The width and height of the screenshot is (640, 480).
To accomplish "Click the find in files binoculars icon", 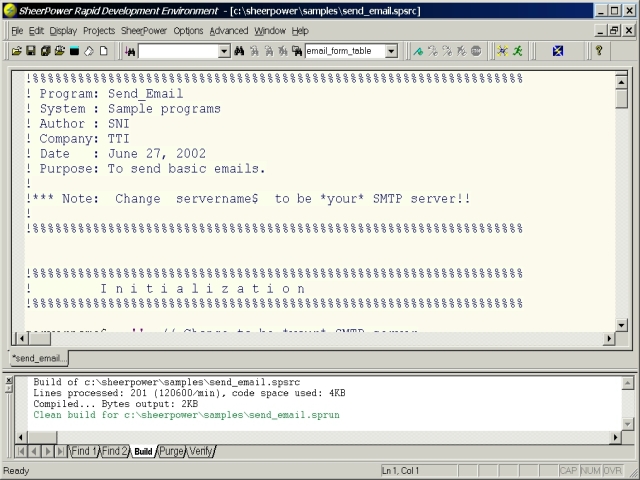I will 297,51.
